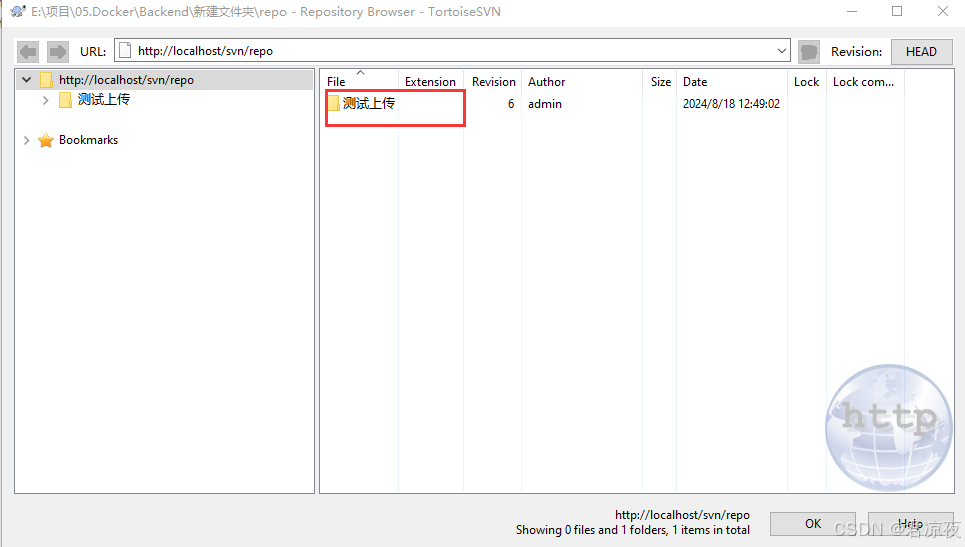965x547 pixels.
Task: Sort list by Author column header
Action: (x=546, y=82)
